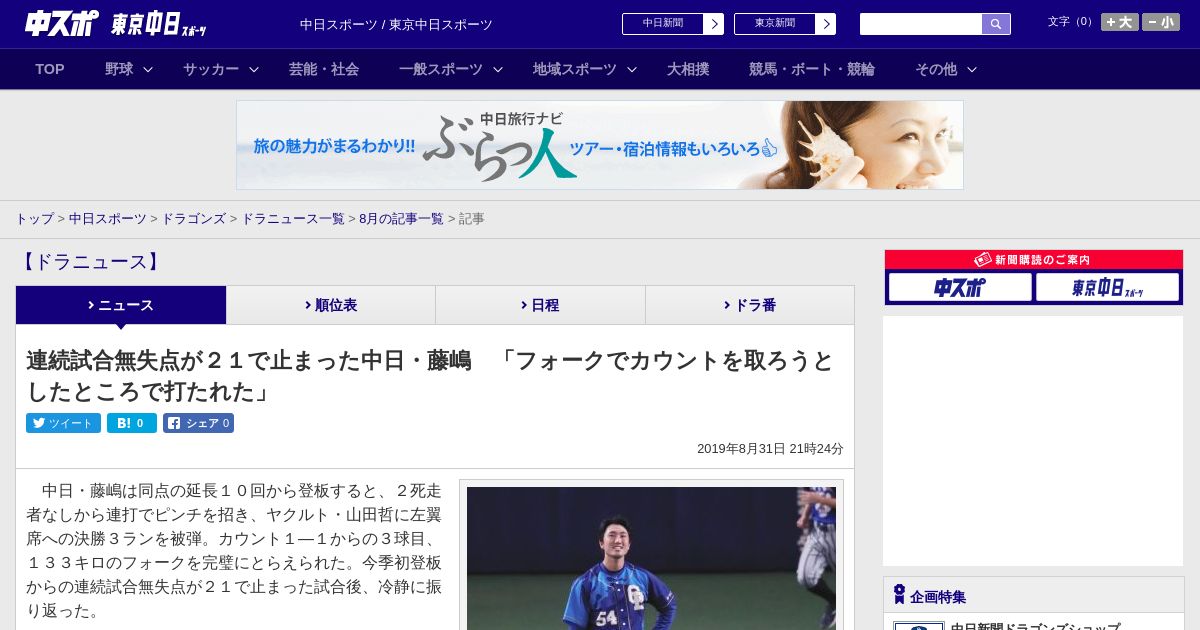
Task: Share article with the Twitter ツイート button
Action: tap(63, 423)
